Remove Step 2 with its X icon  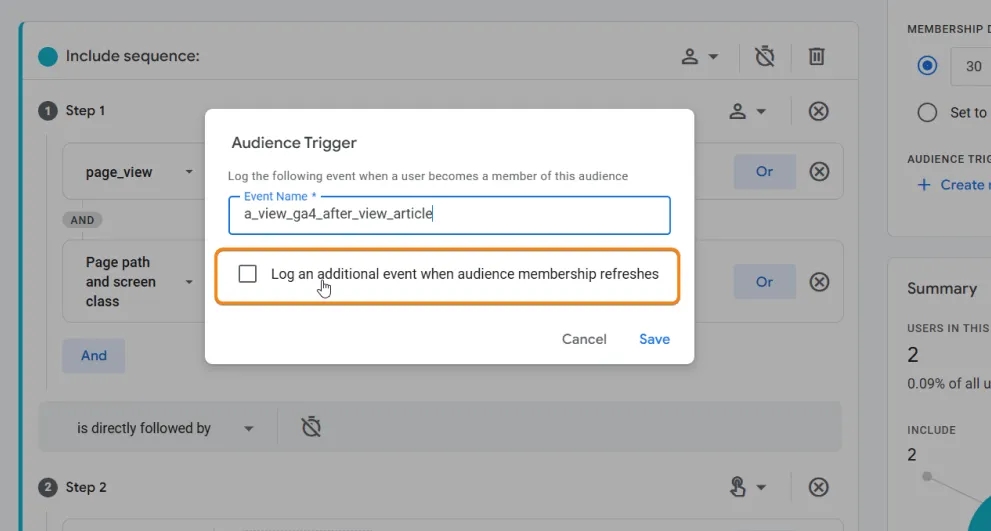pos(818,487)
